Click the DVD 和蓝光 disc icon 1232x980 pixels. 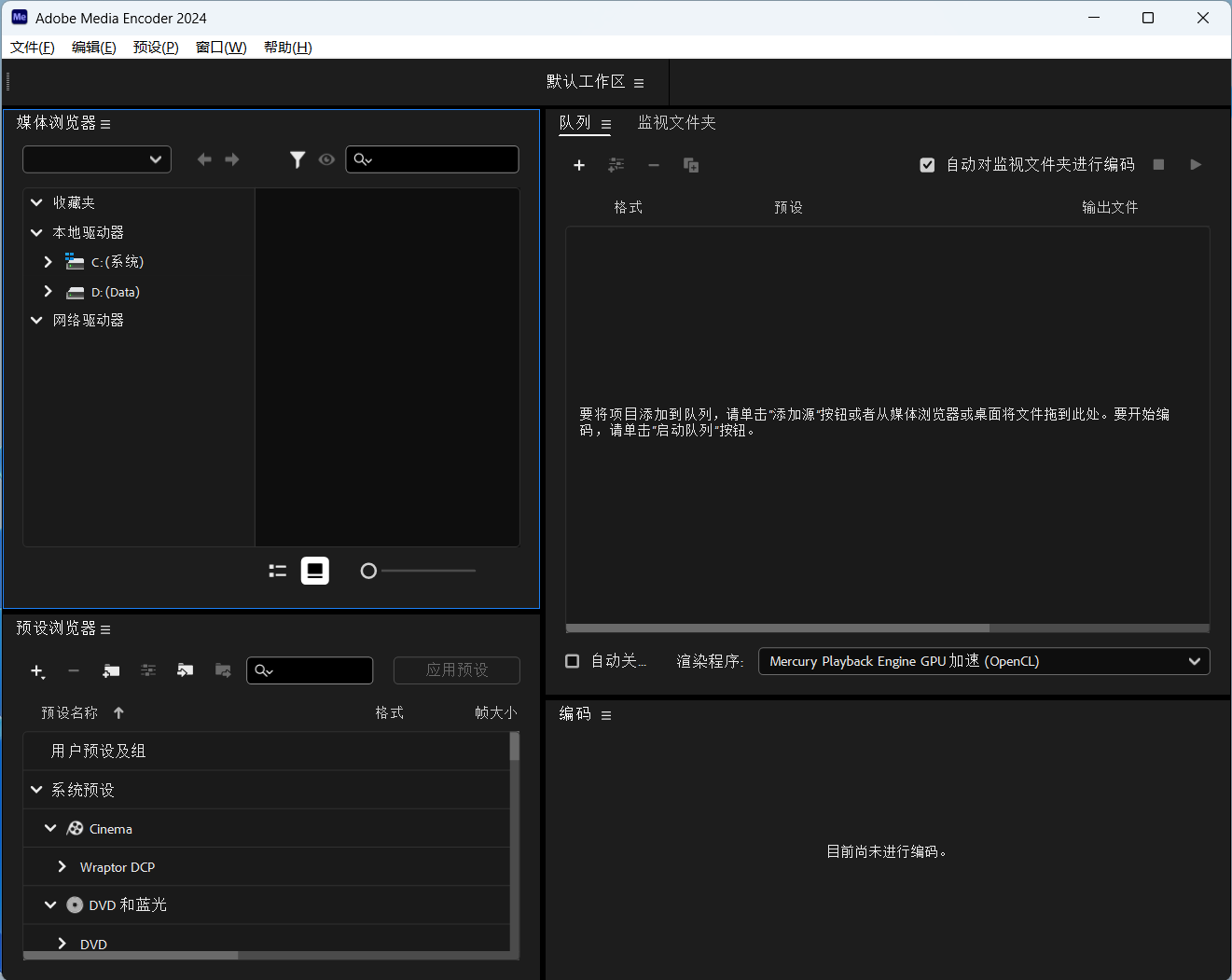point(75,904)
